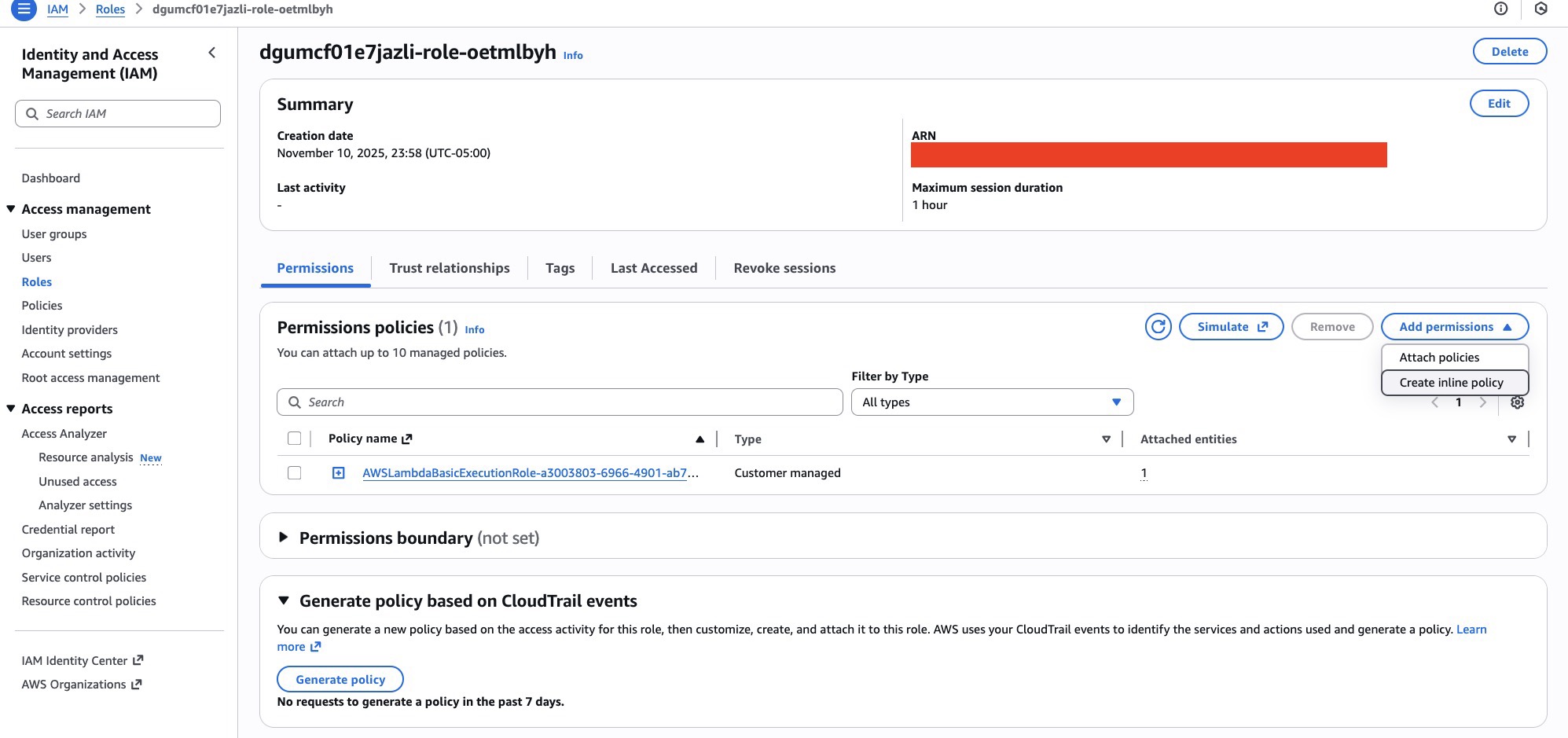Check the AWSLambdaBasicExecutionRole policy row checkbox
Viewport: 1568px width, 738px height.
295,473
